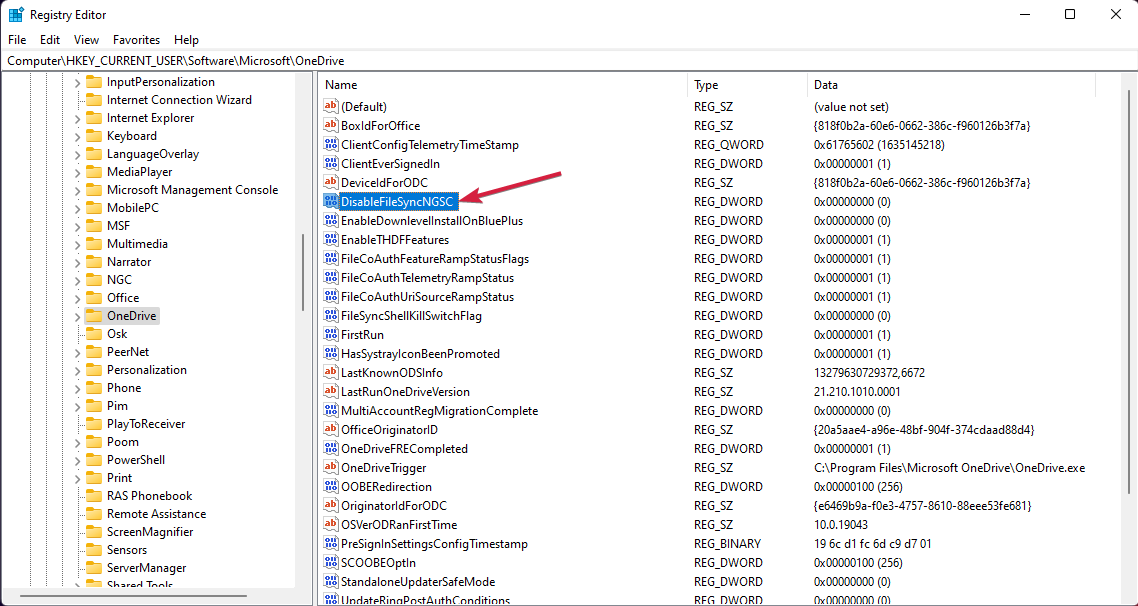Viewport: 1138px width, 606px height.
Task: Select the OneDriveFRECompleted value
Action: [x=404, y=449]
